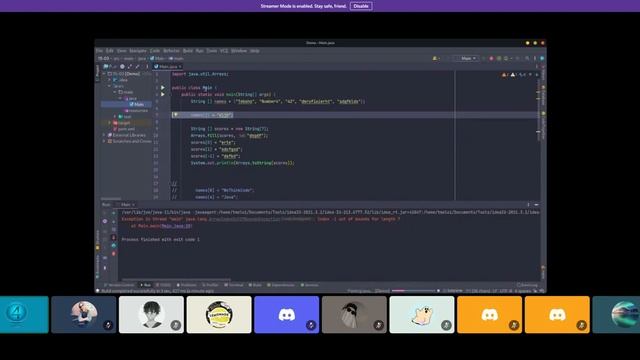Open the Navigate menu
The image size is (640, 360).
point(138,51)
